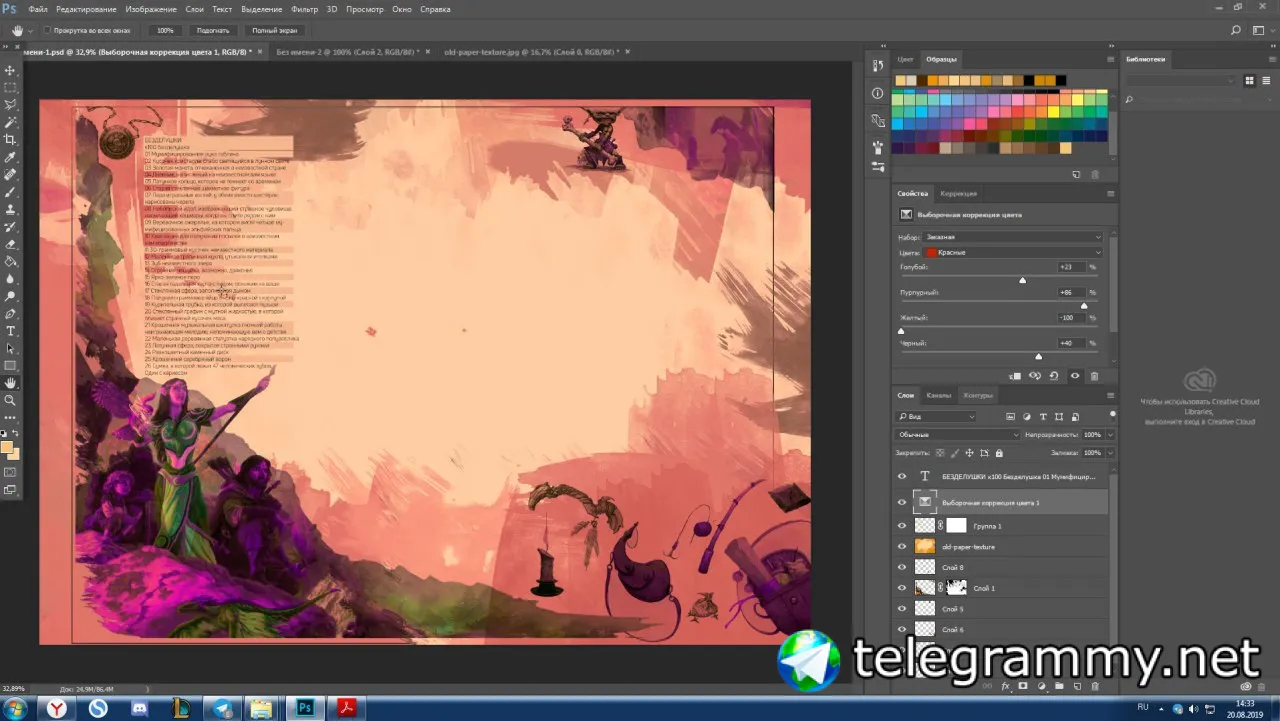Select the Magic Wand tool
The height and width of the screenshot is (721, 1280).
(x=11, y=122)
